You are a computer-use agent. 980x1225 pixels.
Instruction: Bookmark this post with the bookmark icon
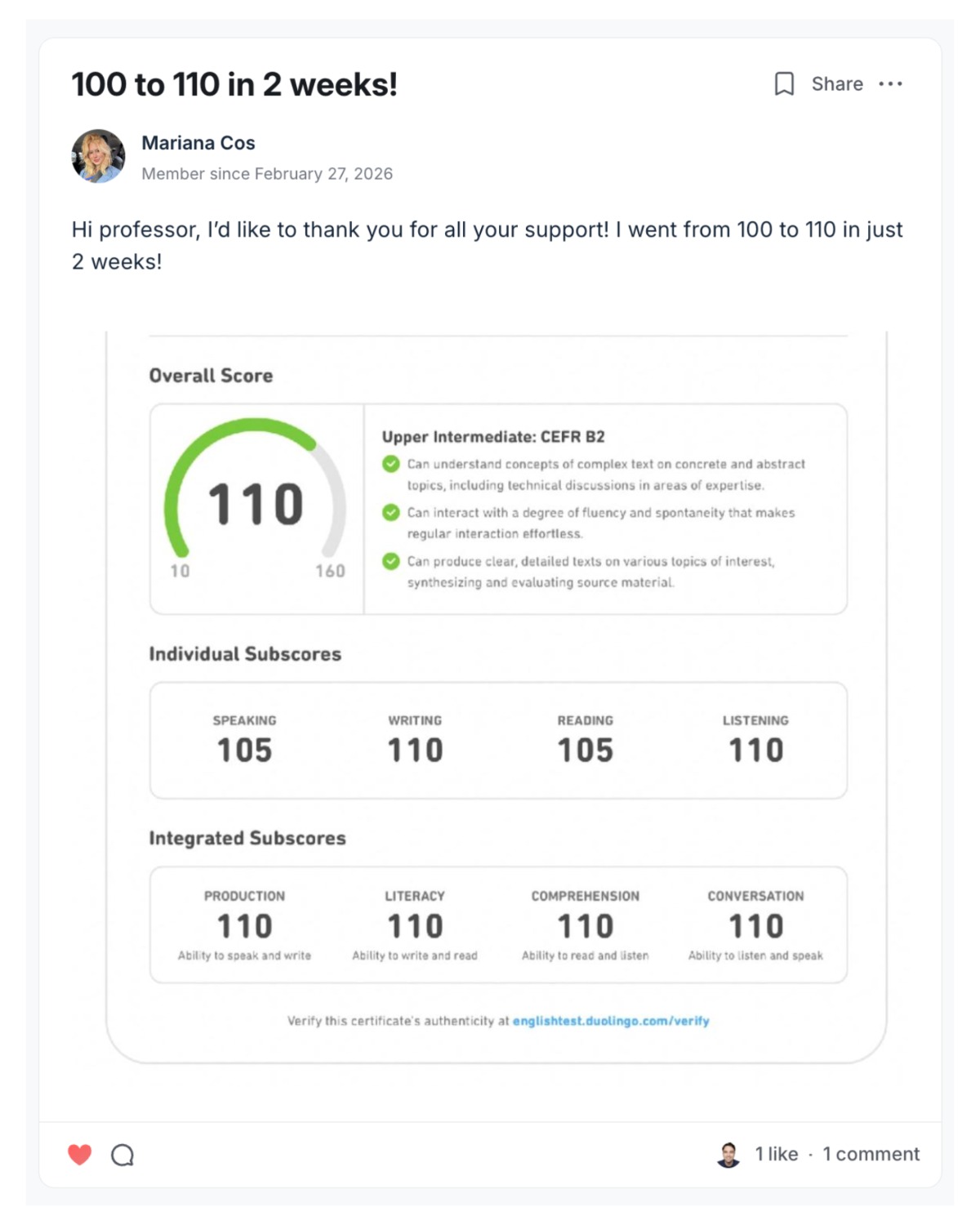click(x=784, y=84)
